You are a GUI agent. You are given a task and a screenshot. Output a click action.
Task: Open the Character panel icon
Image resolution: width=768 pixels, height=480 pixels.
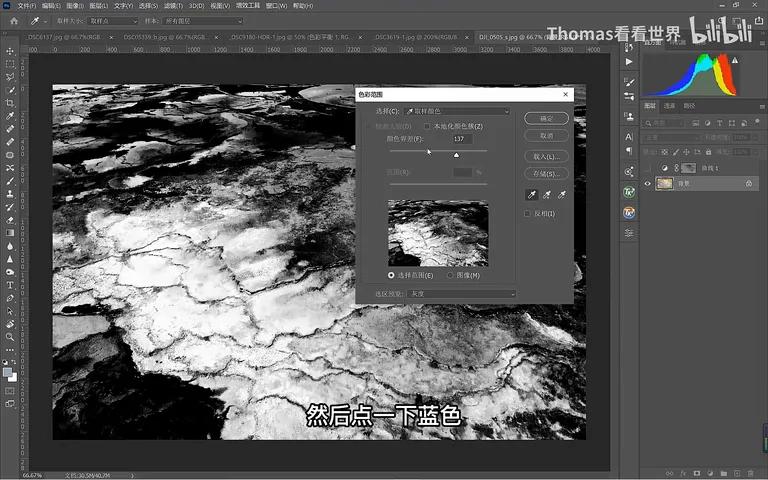[x=629, y=137]
